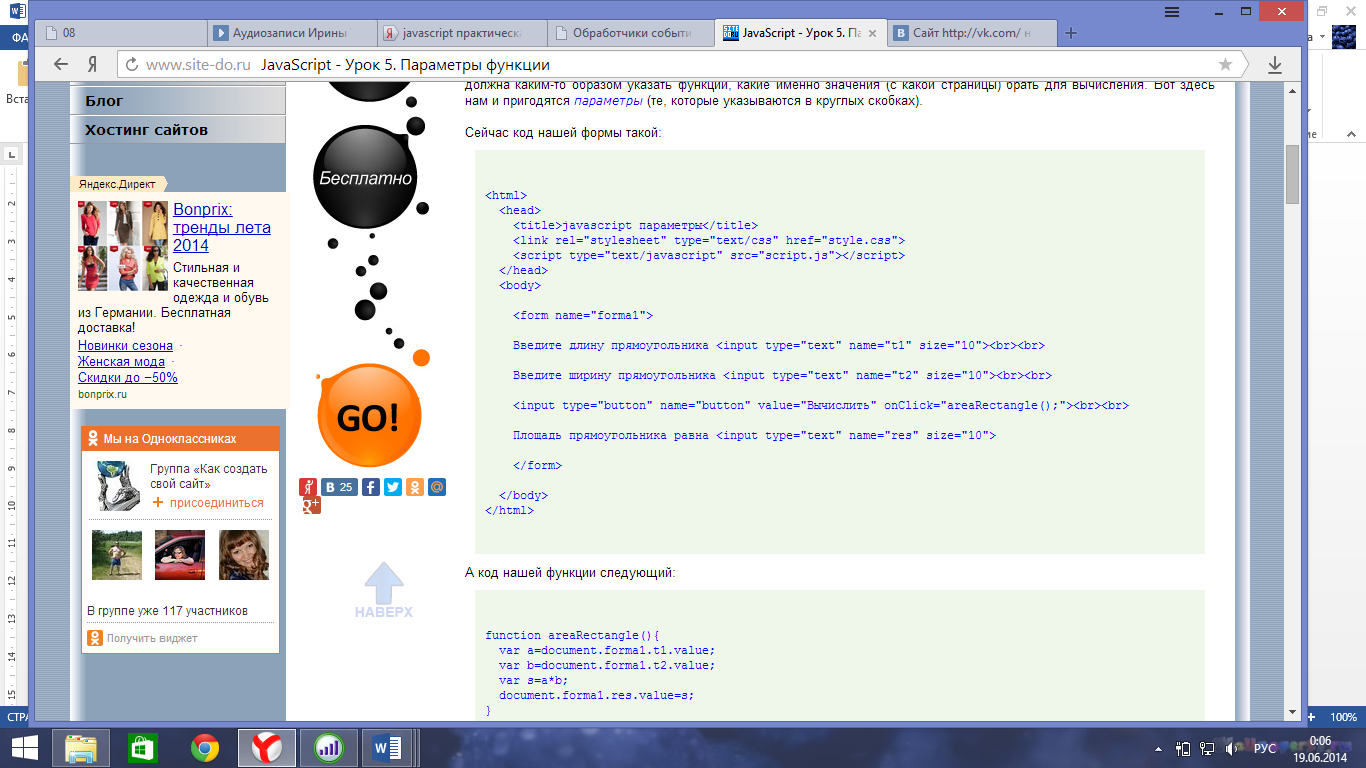Screen dimensions: 1366x768
Task: Share page on Facebook icon
Action: coord(370,487)
